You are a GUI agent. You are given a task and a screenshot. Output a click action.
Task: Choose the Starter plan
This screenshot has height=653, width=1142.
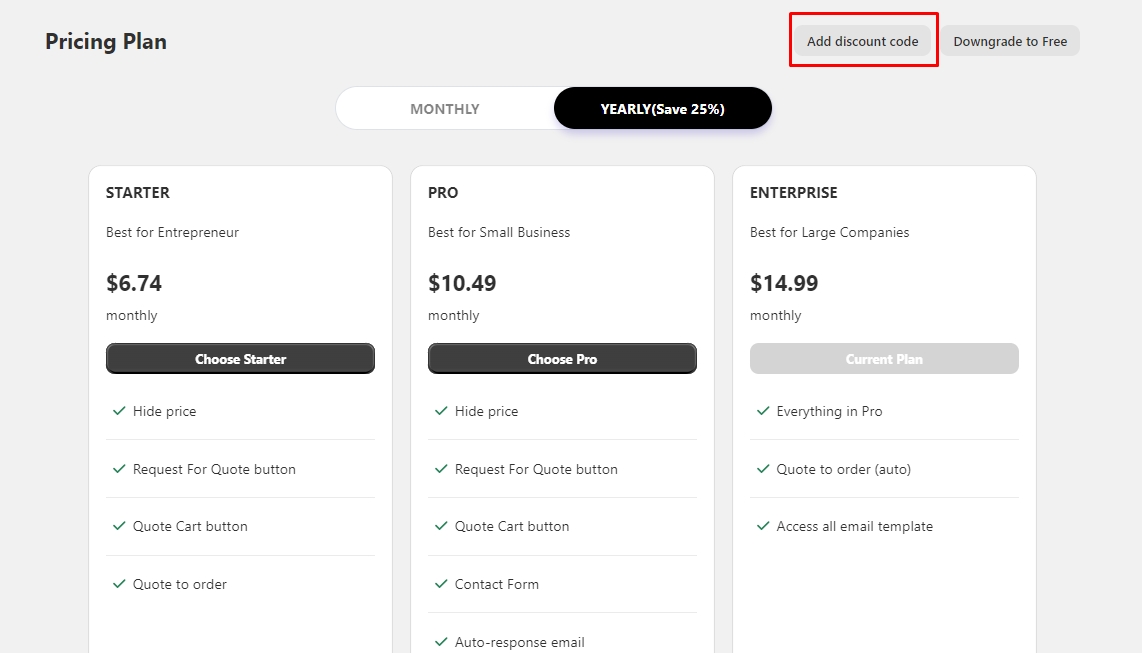pyautogui.click(x=240, y=359)
